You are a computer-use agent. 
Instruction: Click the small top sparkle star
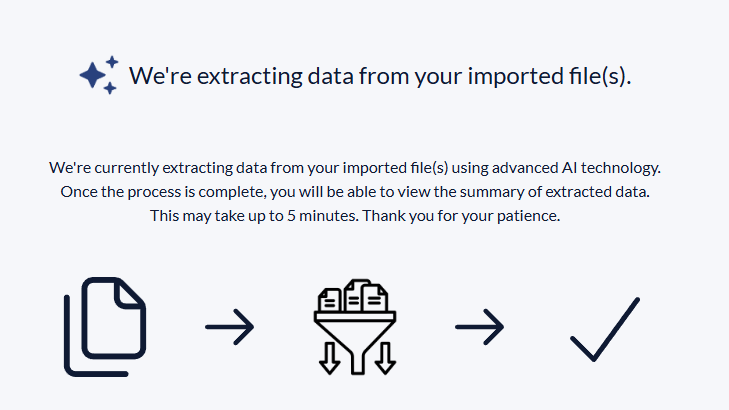[111, 62]
